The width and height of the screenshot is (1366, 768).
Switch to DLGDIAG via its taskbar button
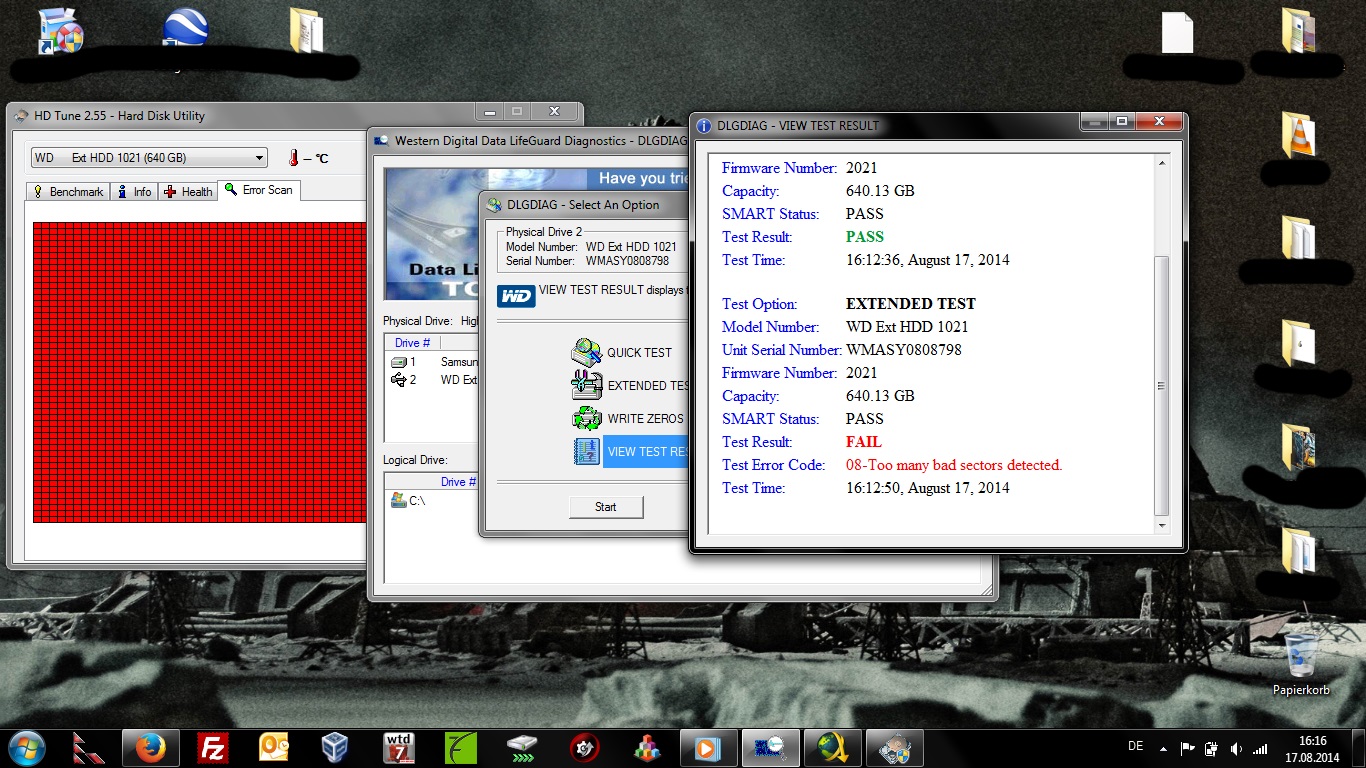pyautogui.click(x=770, y=748)
